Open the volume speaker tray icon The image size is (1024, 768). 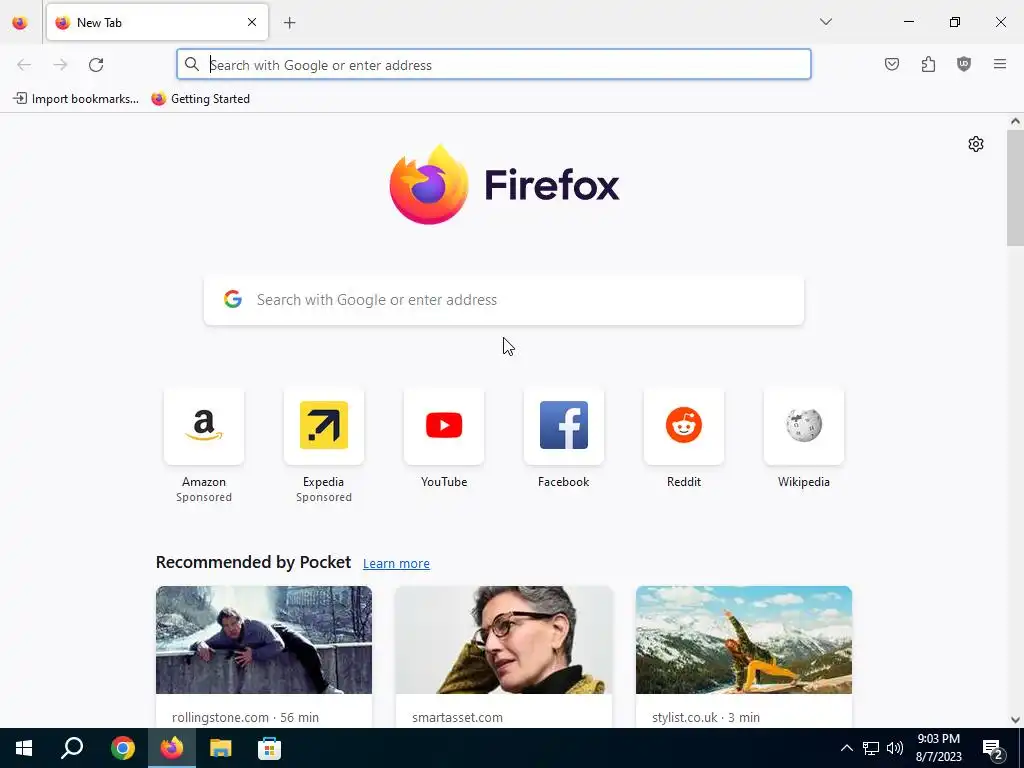895,748
